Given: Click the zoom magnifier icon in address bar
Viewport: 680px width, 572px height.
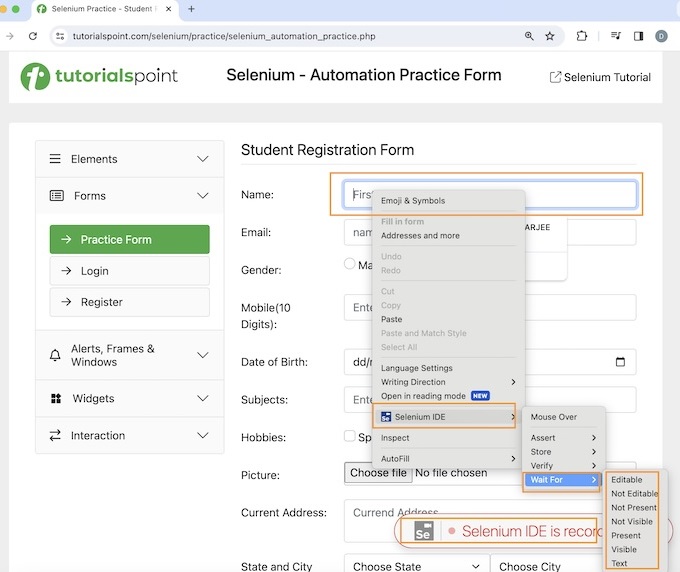Looking at the screenshot, I should (529, 36).
